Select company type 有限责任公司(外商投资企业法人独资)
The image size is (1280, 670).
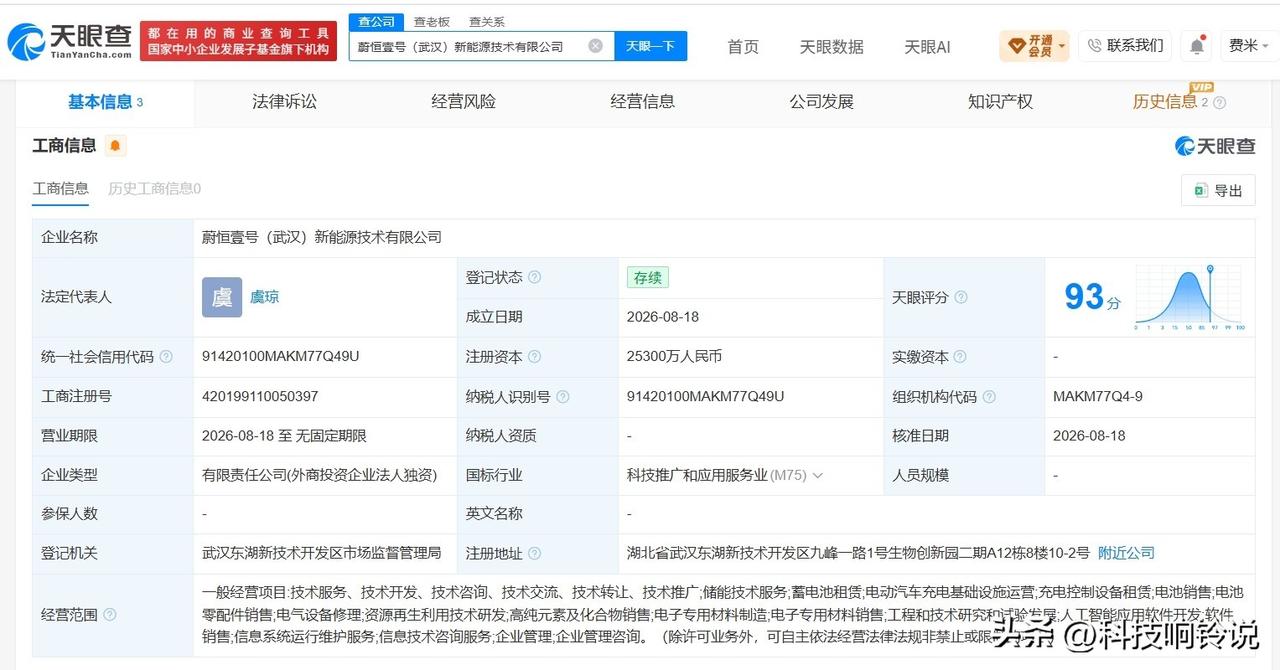[320, 476]
